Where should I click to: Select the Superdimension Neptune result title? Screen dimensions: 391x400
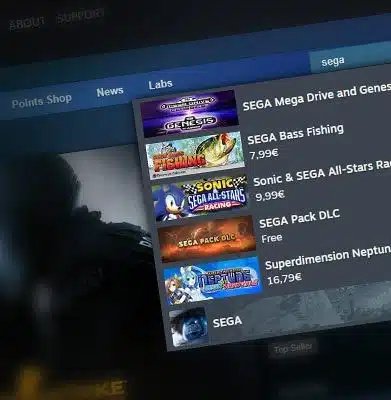(328, 259)
